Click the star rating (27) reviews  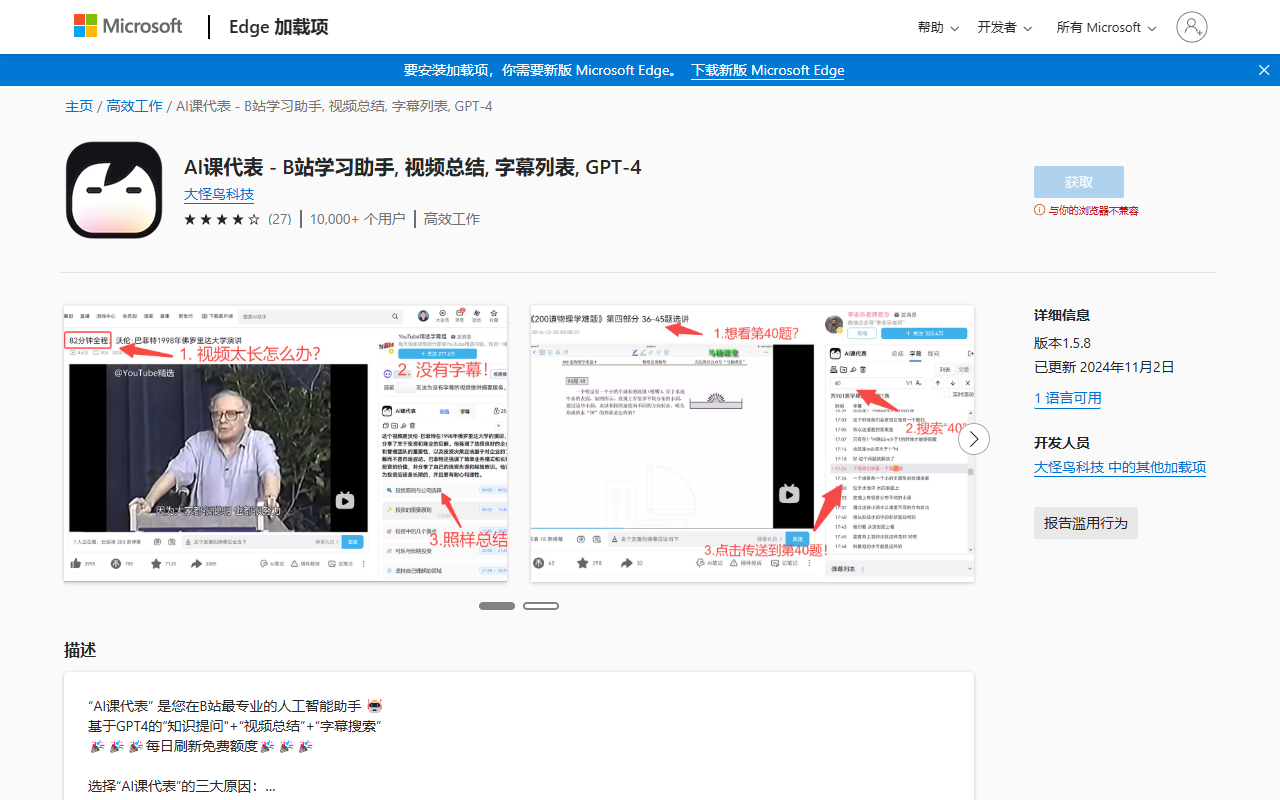(x=238, y=219)
